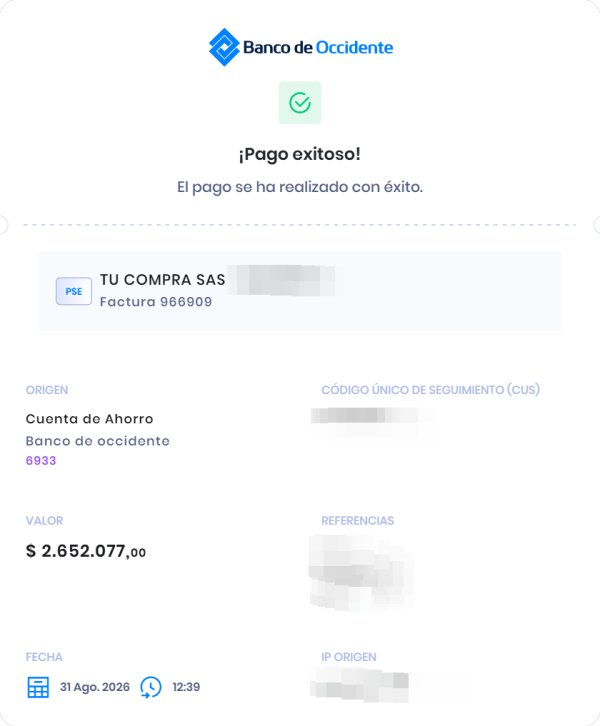Click the Banco de Occidente wordmark text
600x726 pixels.
(318, 47)
